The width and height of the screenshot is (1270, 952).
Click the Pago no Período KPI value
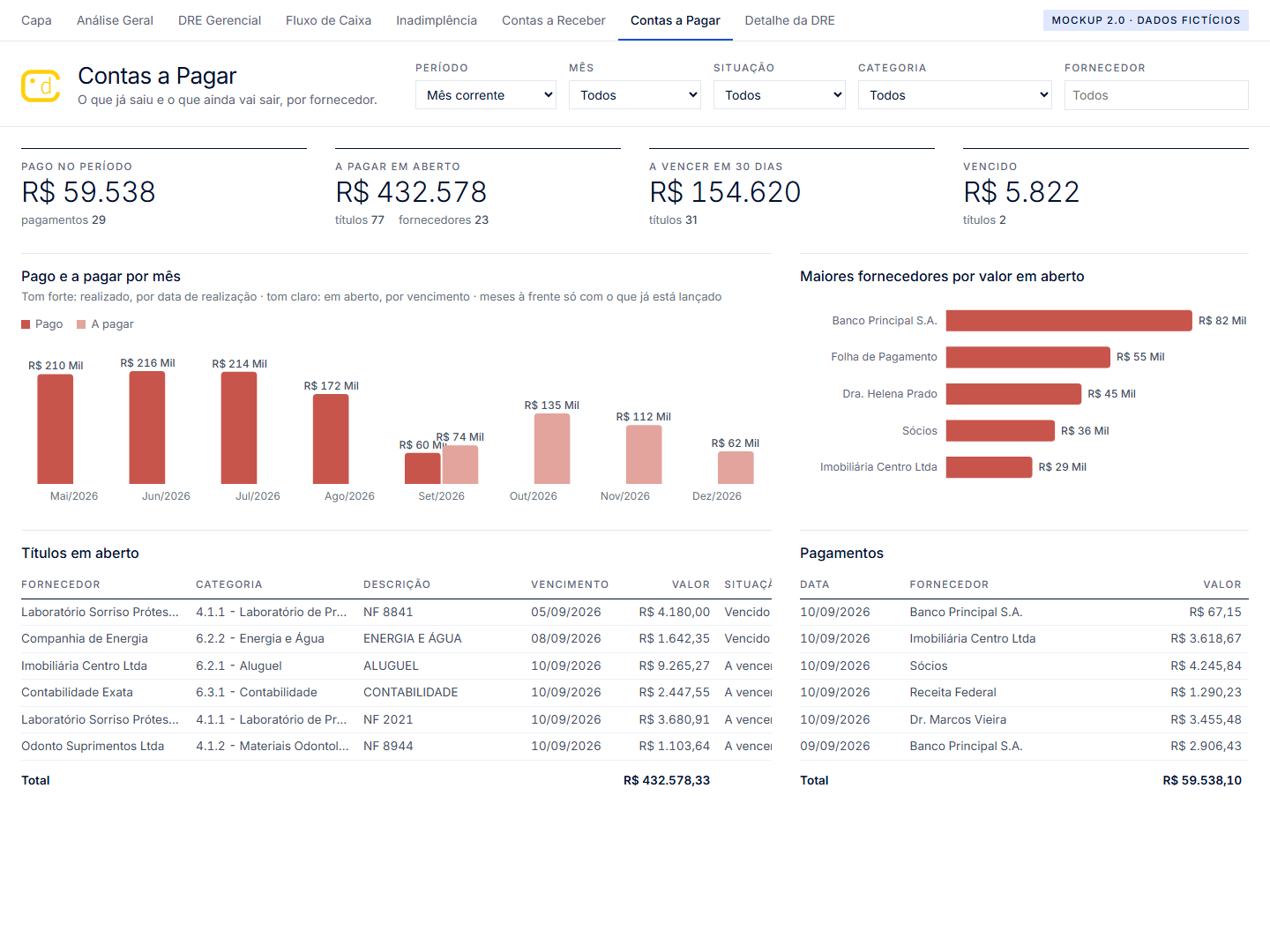pyautogui.click(x=88, y=192)
